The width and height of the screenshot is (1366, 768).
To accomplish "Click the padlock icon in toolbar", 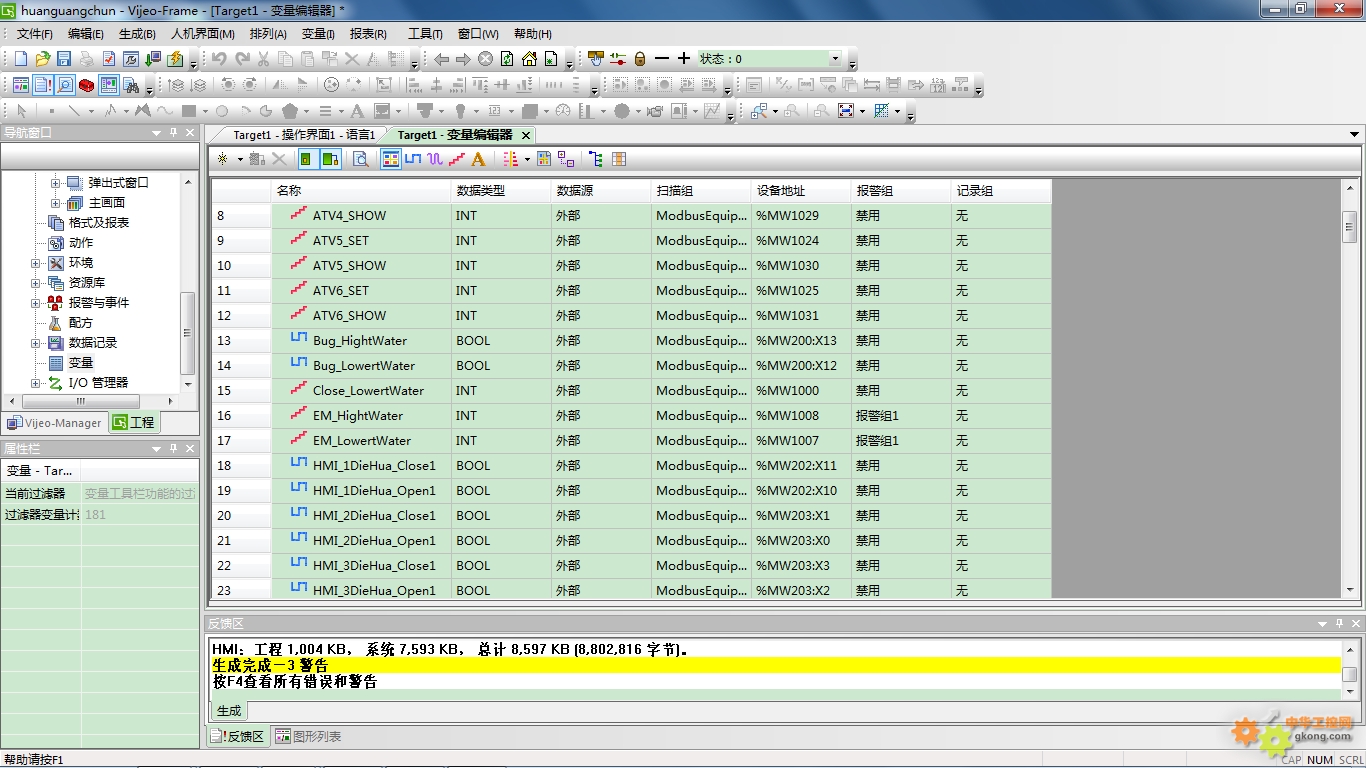I will [640, 59].
